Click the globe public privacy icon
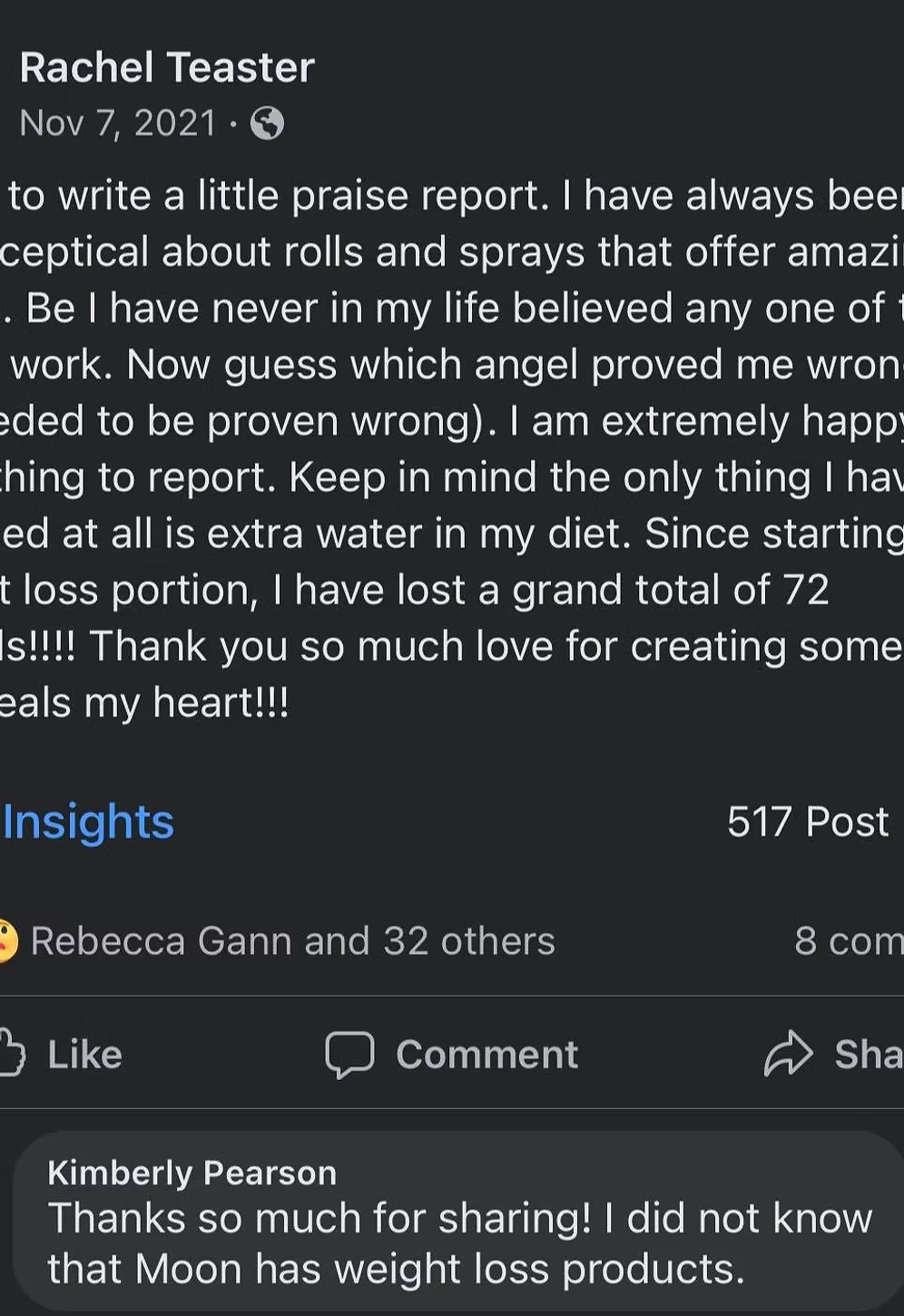The image size is (904, 1316). point(267,123)
